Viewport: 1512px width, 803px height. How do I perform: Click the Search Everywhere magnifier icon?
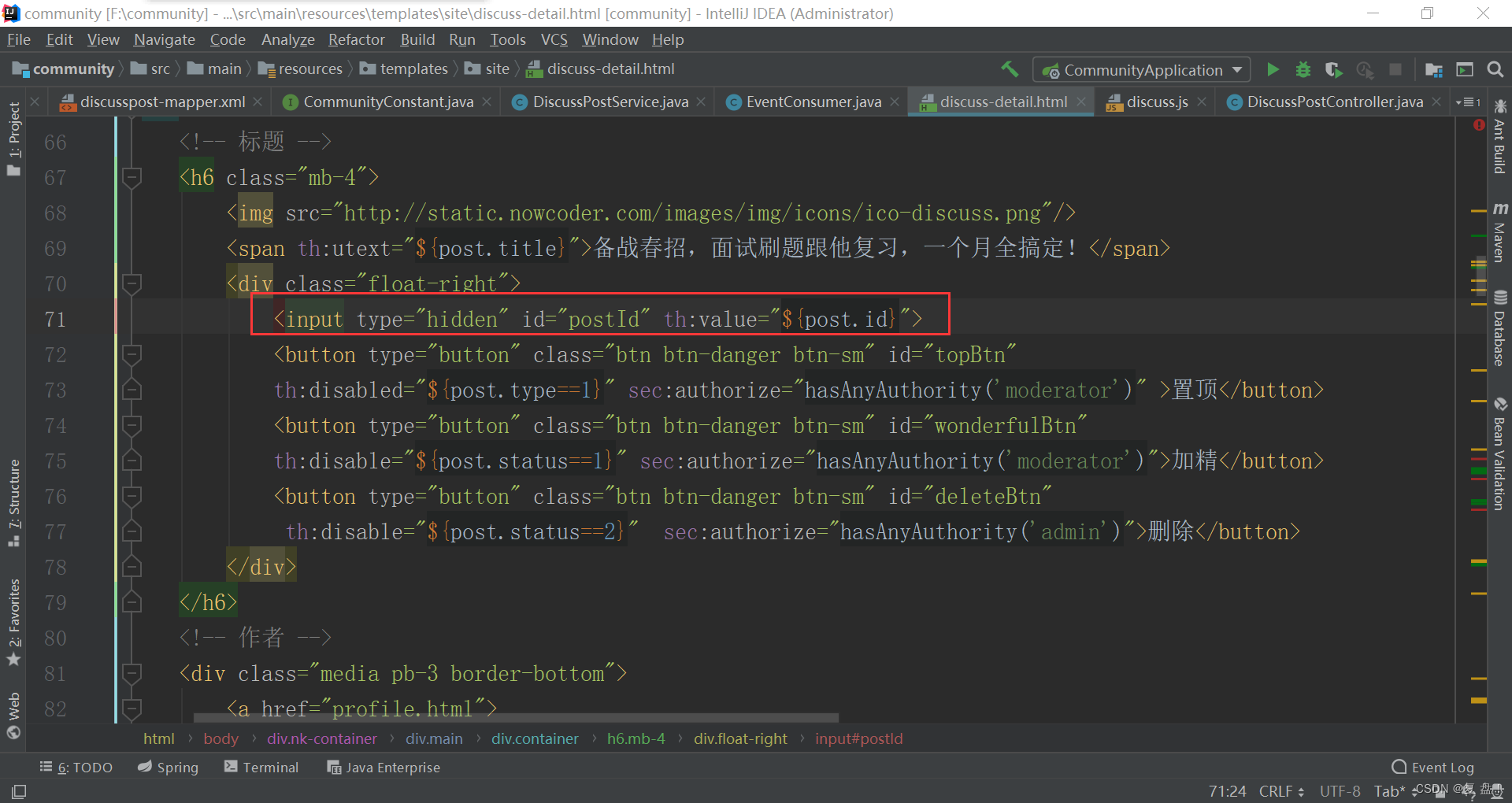point(1495,69)
